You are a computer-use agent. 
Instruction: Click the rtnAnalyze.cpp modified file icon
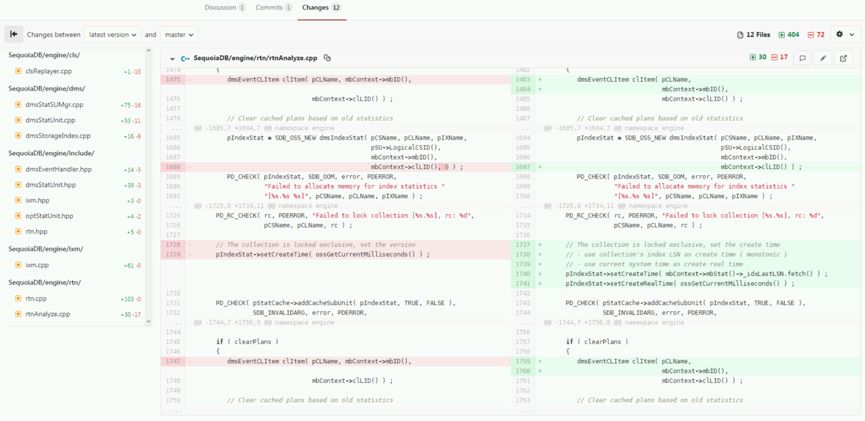18,314
